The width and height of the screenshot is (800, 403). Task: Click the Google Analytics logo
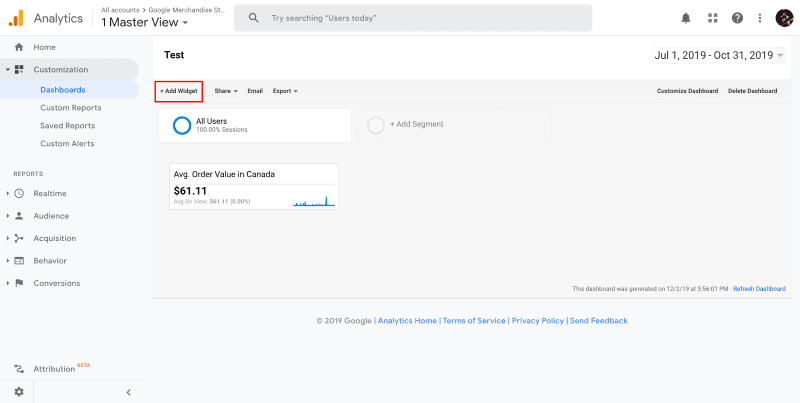coord(16,18)
